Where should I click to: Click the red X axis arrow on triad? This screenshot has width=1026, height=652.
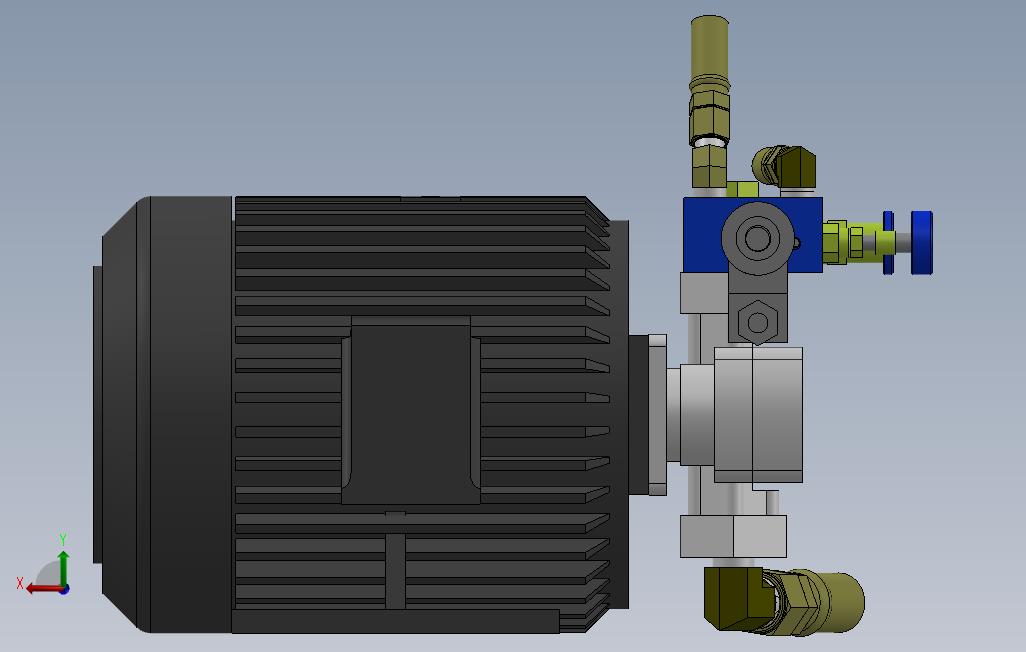pos(44,589)
